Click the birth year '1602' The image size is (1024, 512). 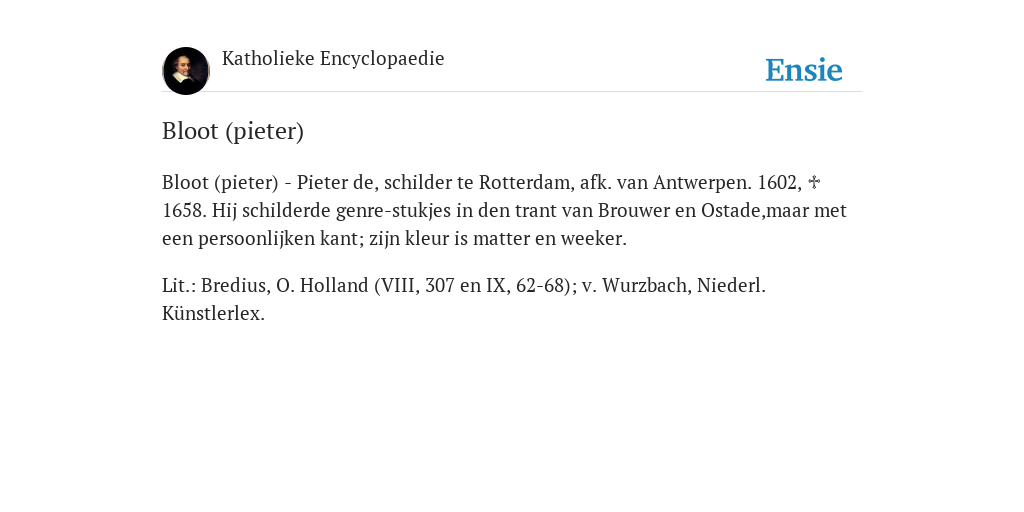click(x=777, y=182)
